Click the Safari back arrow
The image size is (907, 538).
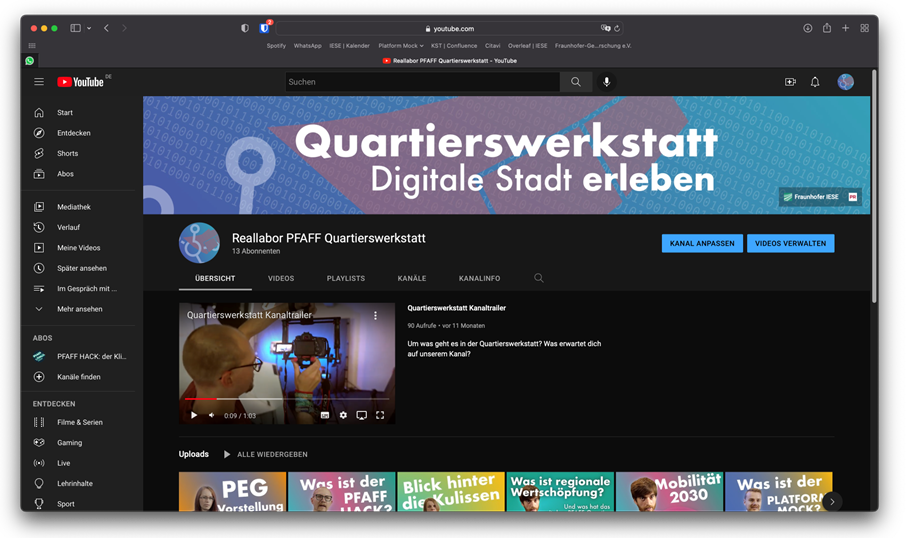pos(106,28)
